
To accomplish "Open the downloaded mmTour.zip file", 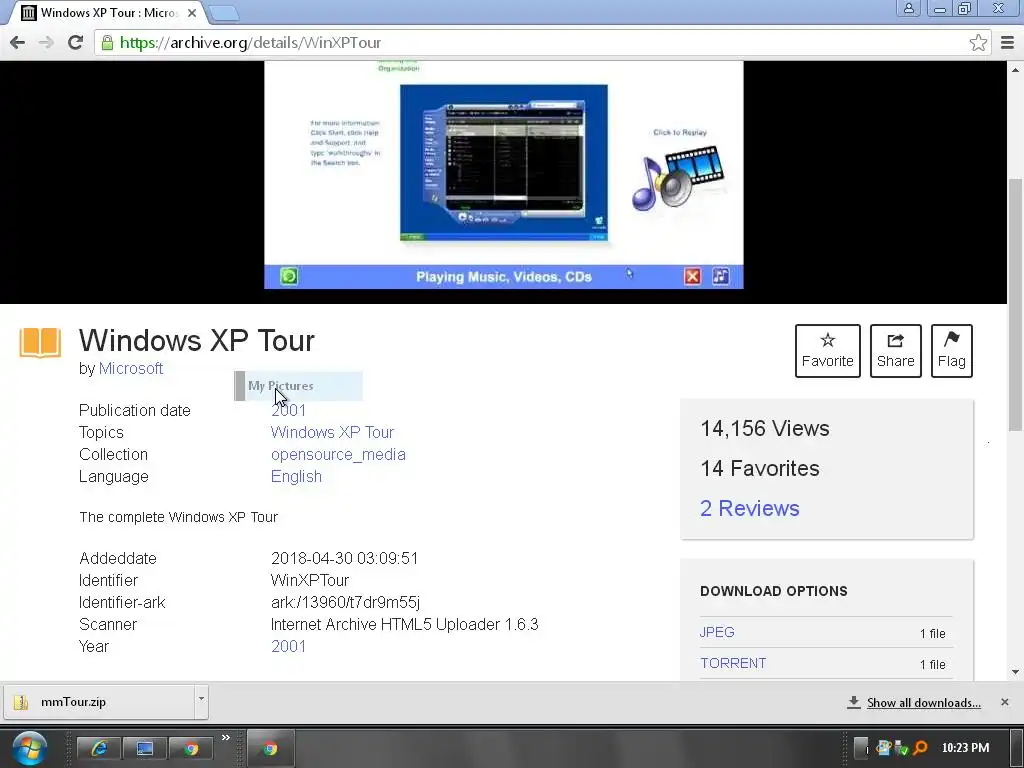I will pos(99,702).
